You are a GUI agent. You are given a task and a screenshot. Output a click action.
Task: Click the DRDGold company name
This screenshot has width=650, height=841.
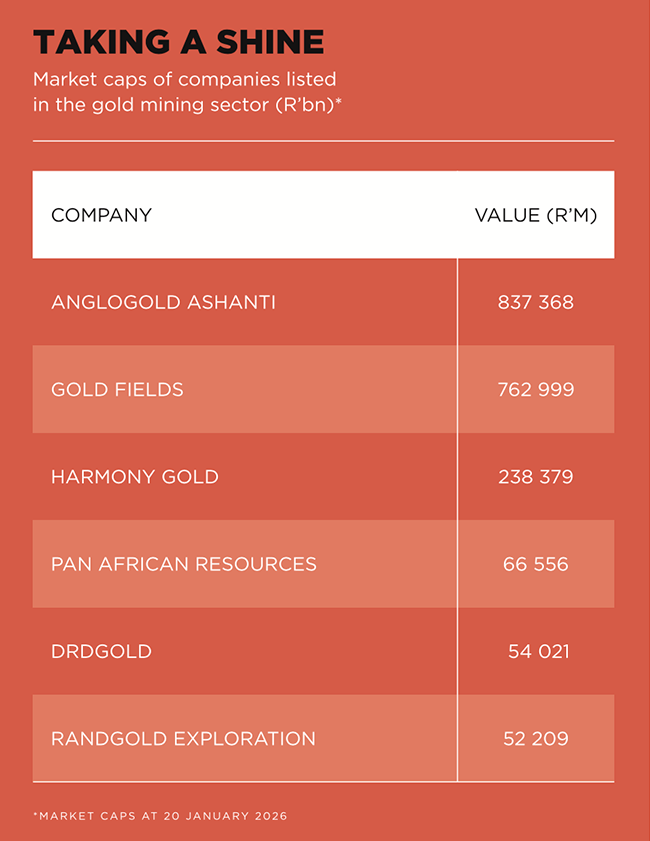pos(101,651)
